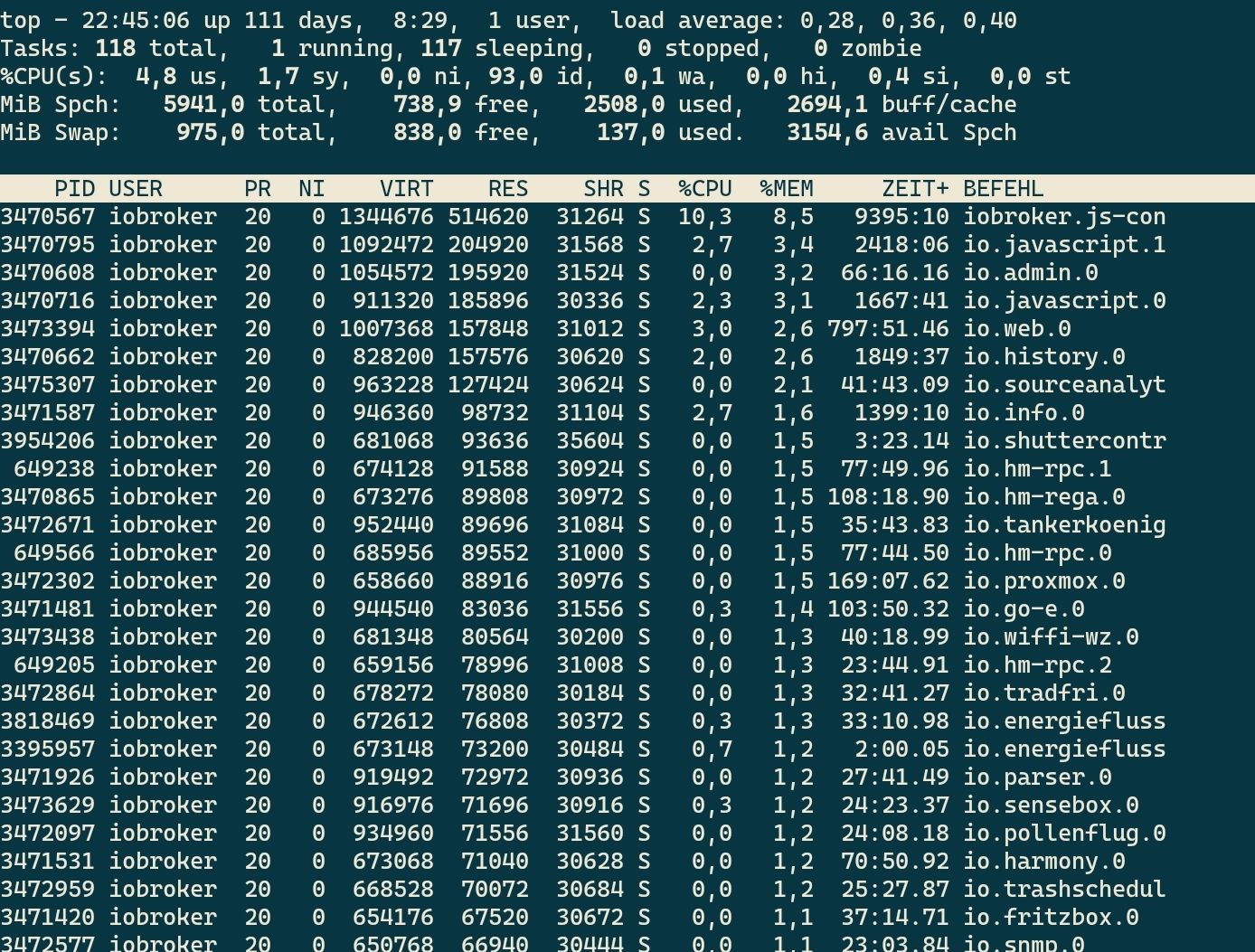Select the io.hm-rpc.1 command entry

point(1037,469)
